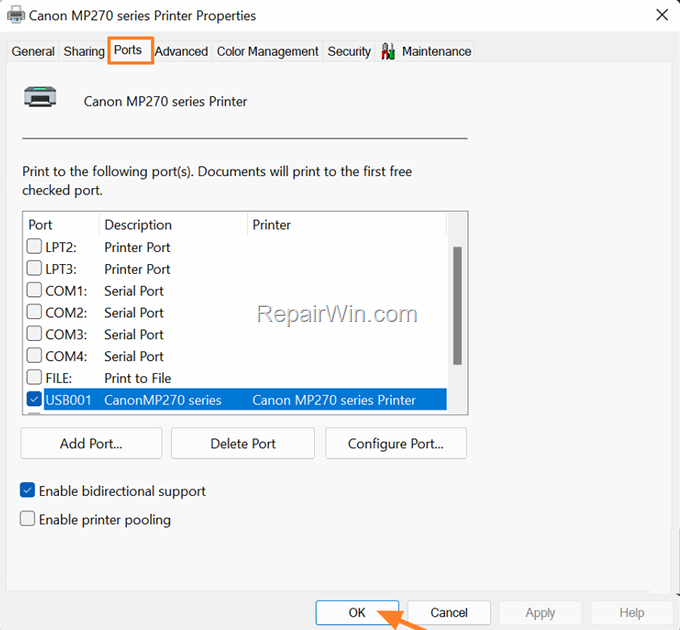
Task: Click the title bar printer icon
Action: coord(16,15)
